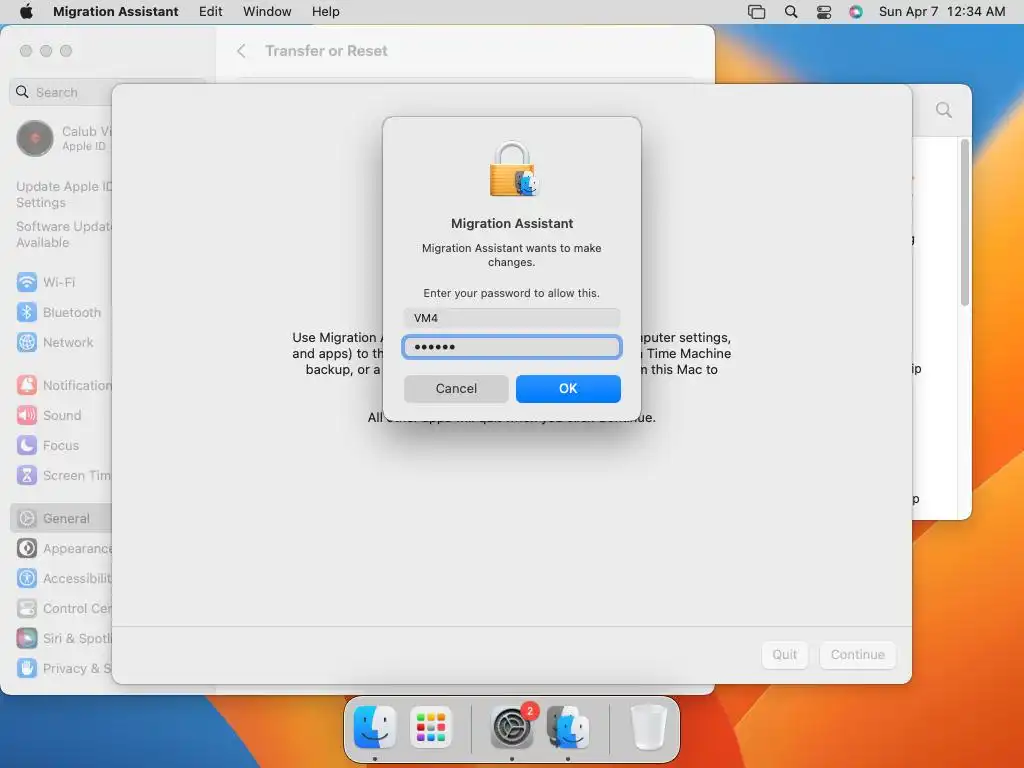Open Control Center settings in sidebar

[64, 609]
